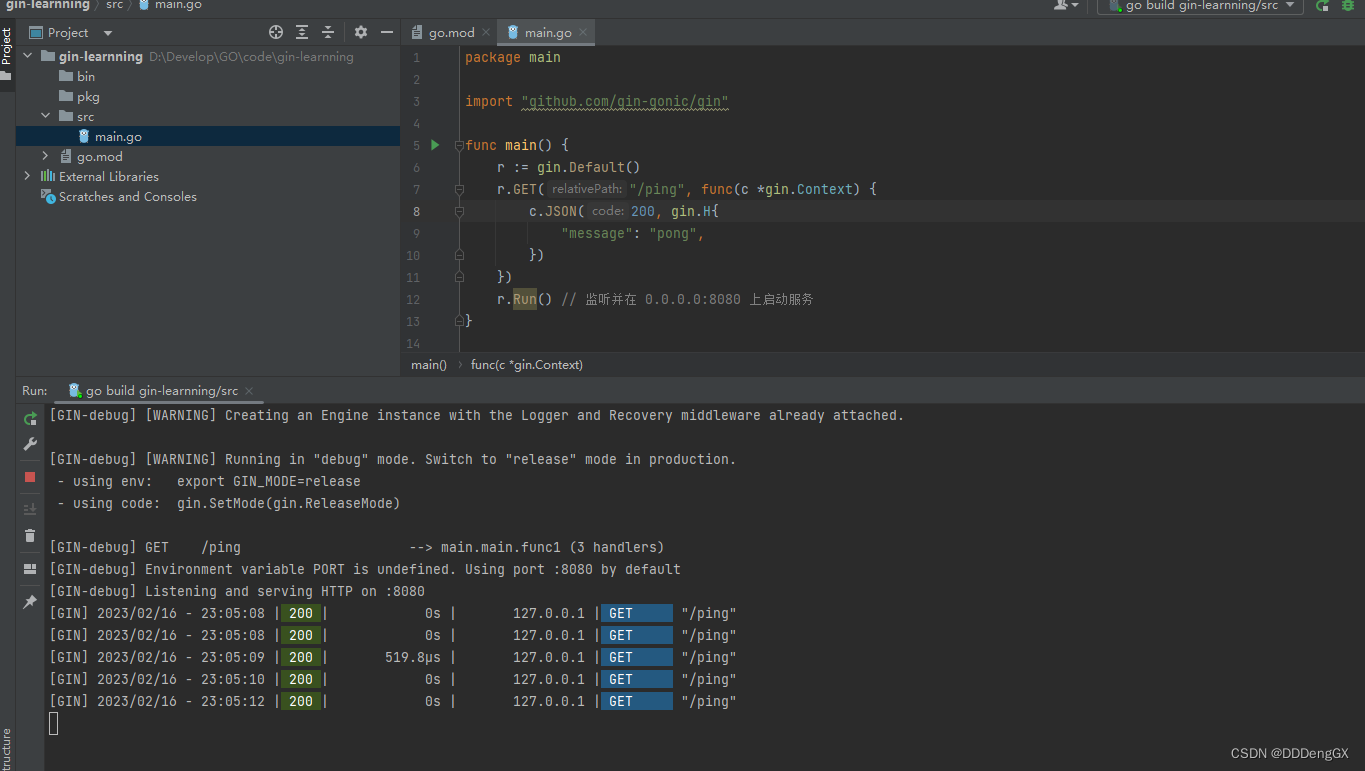
Task: Fold the r.GET block at line 7
Action: point(459,189)
